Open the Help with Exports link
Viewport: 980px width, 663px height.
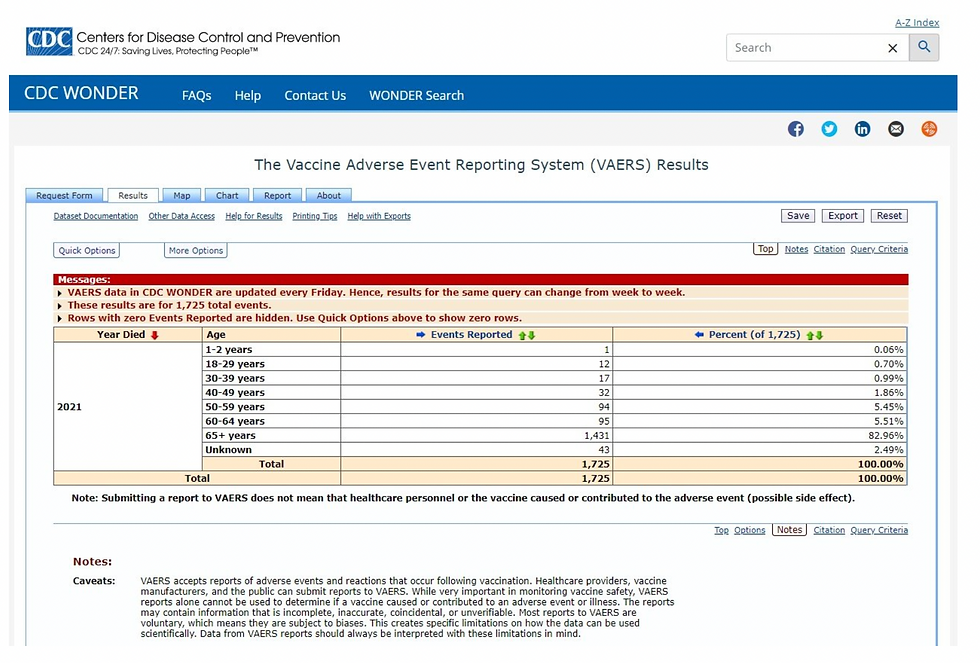coord(379,216)
